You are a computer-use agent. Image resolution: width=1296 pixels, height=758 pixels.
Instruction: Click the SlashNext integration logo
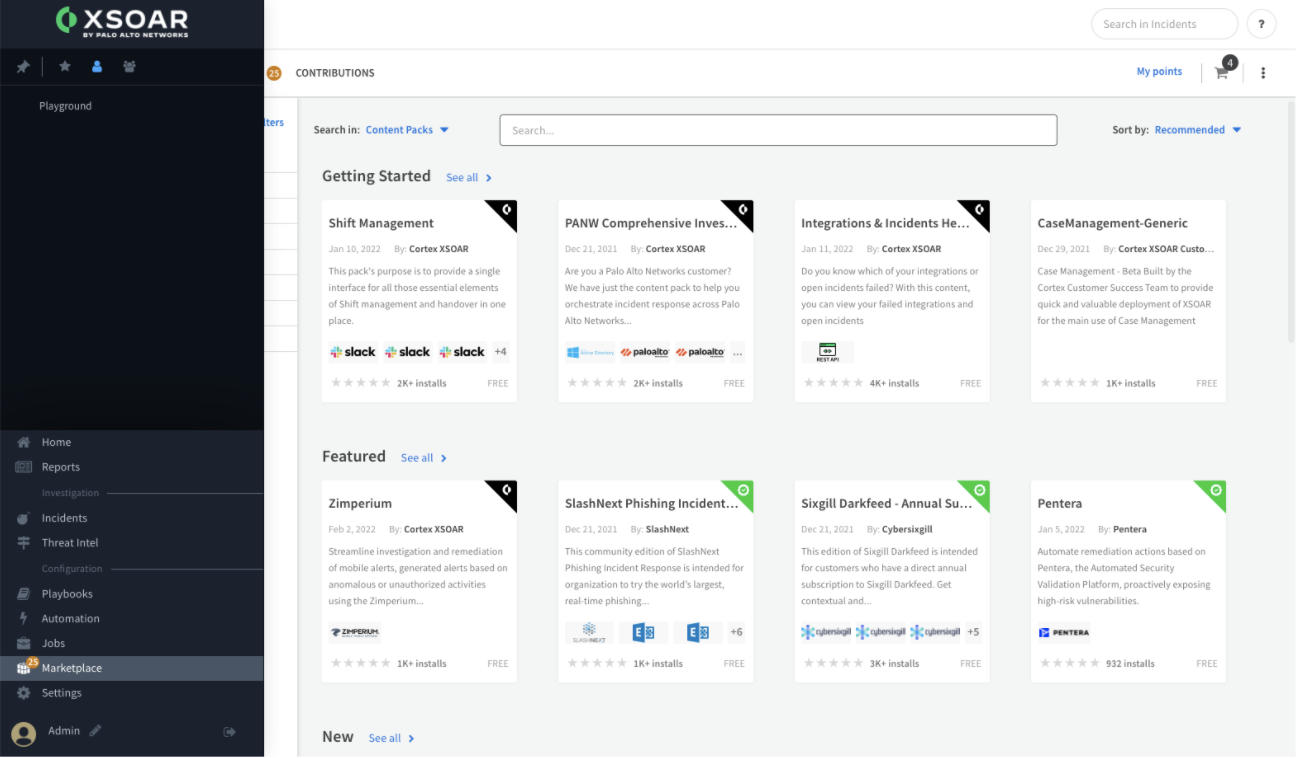click(590, 632)
